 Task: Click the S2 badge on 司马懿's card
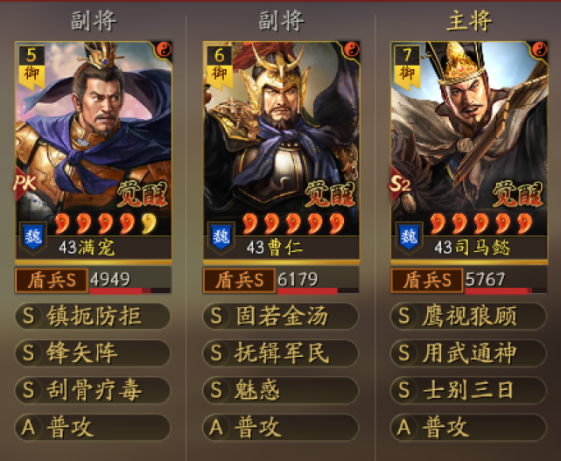[400, 183]
